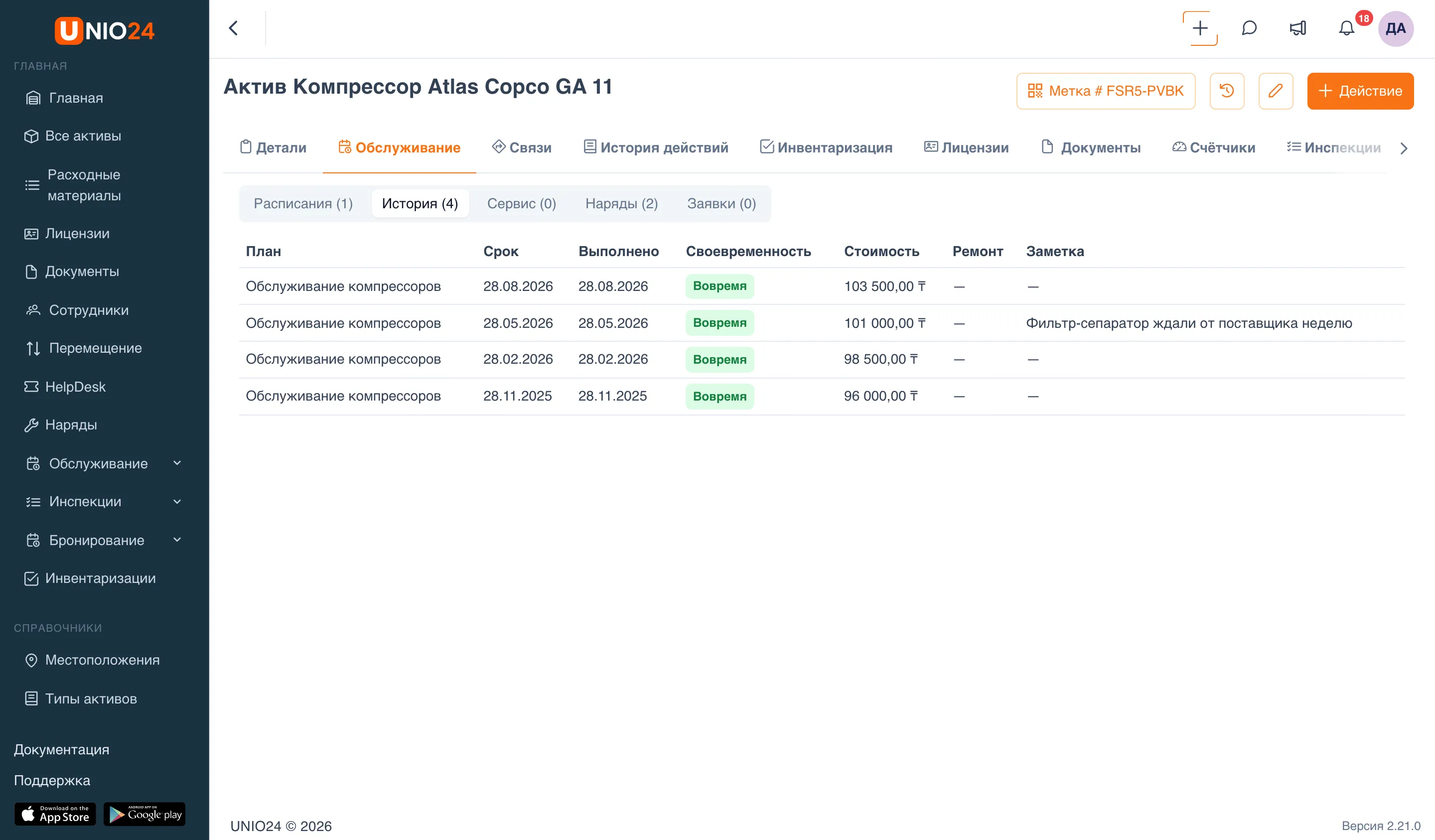Click the UNIO24 logo
This screenshot has height=840, width=1435.
click(104, 31)
